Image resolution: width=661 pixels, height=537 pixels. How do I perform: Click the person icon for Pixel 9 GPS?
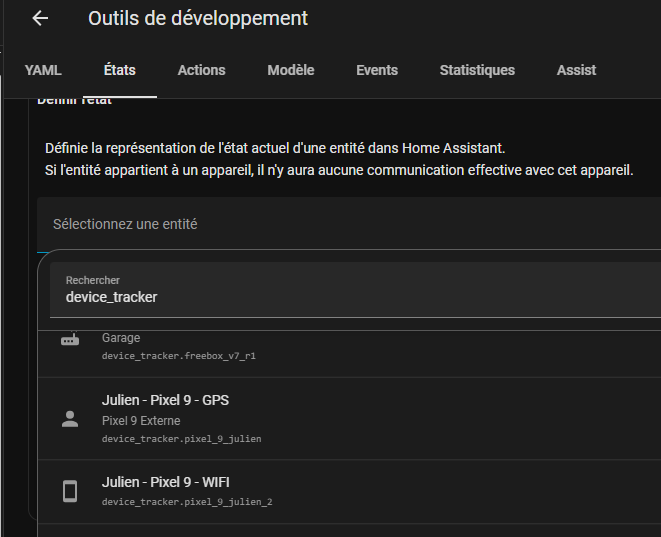[69, 420]
